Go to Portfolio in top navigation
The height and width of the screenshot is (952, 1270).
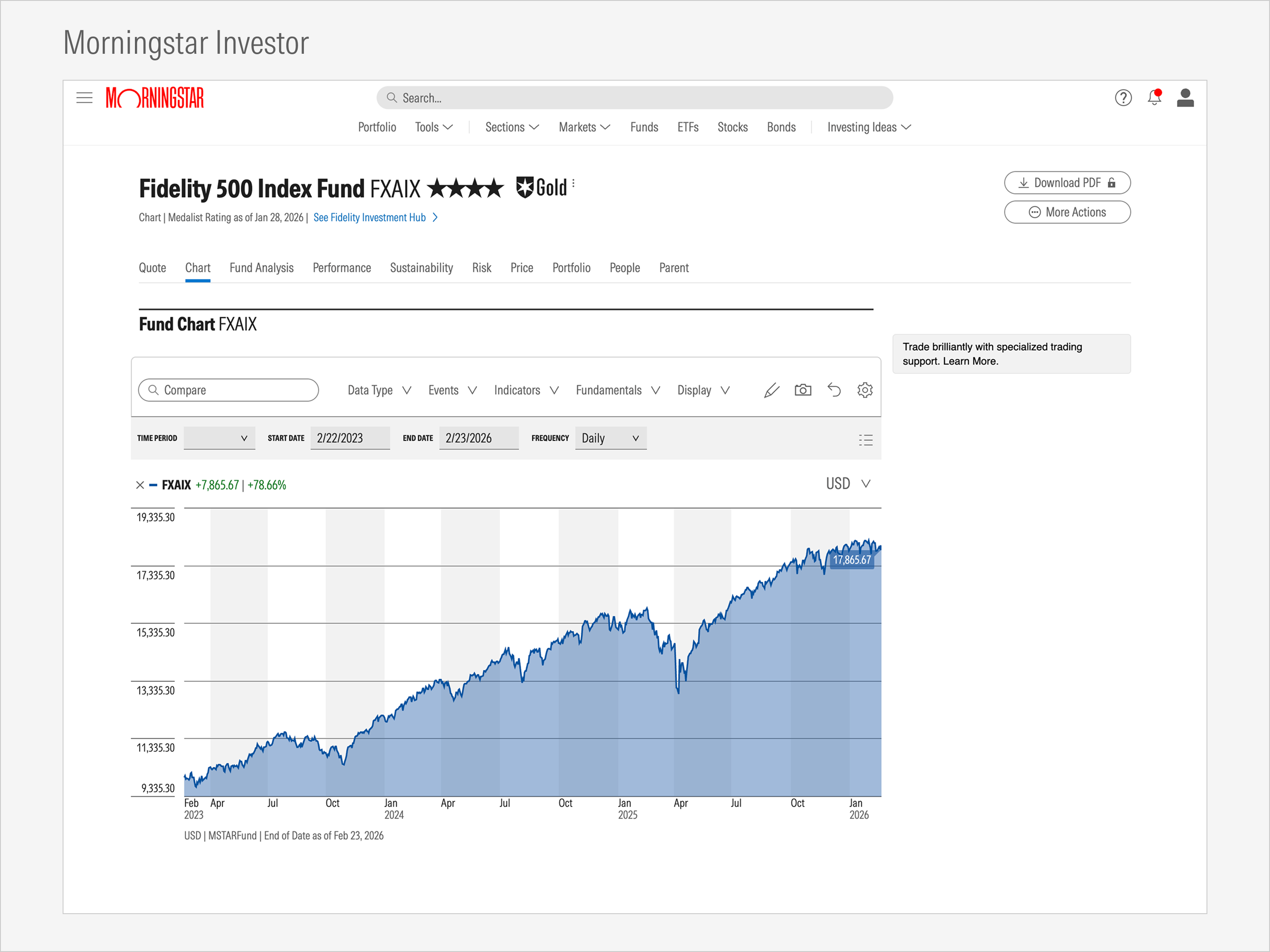[377, 127]
